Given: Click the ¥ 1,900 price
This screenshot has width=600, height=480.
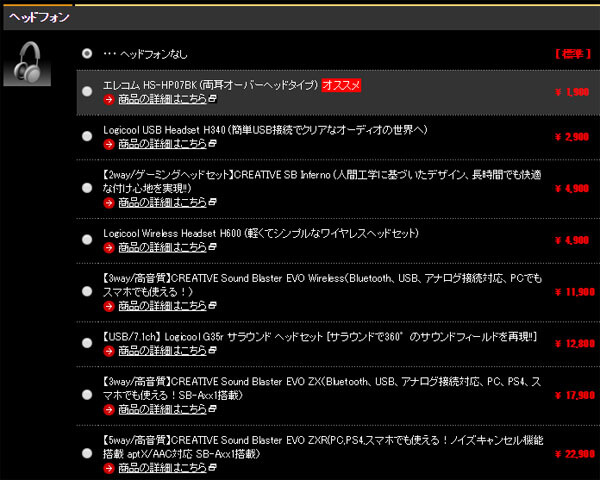Looking at the screenshot, I should (x=572, y=92).
